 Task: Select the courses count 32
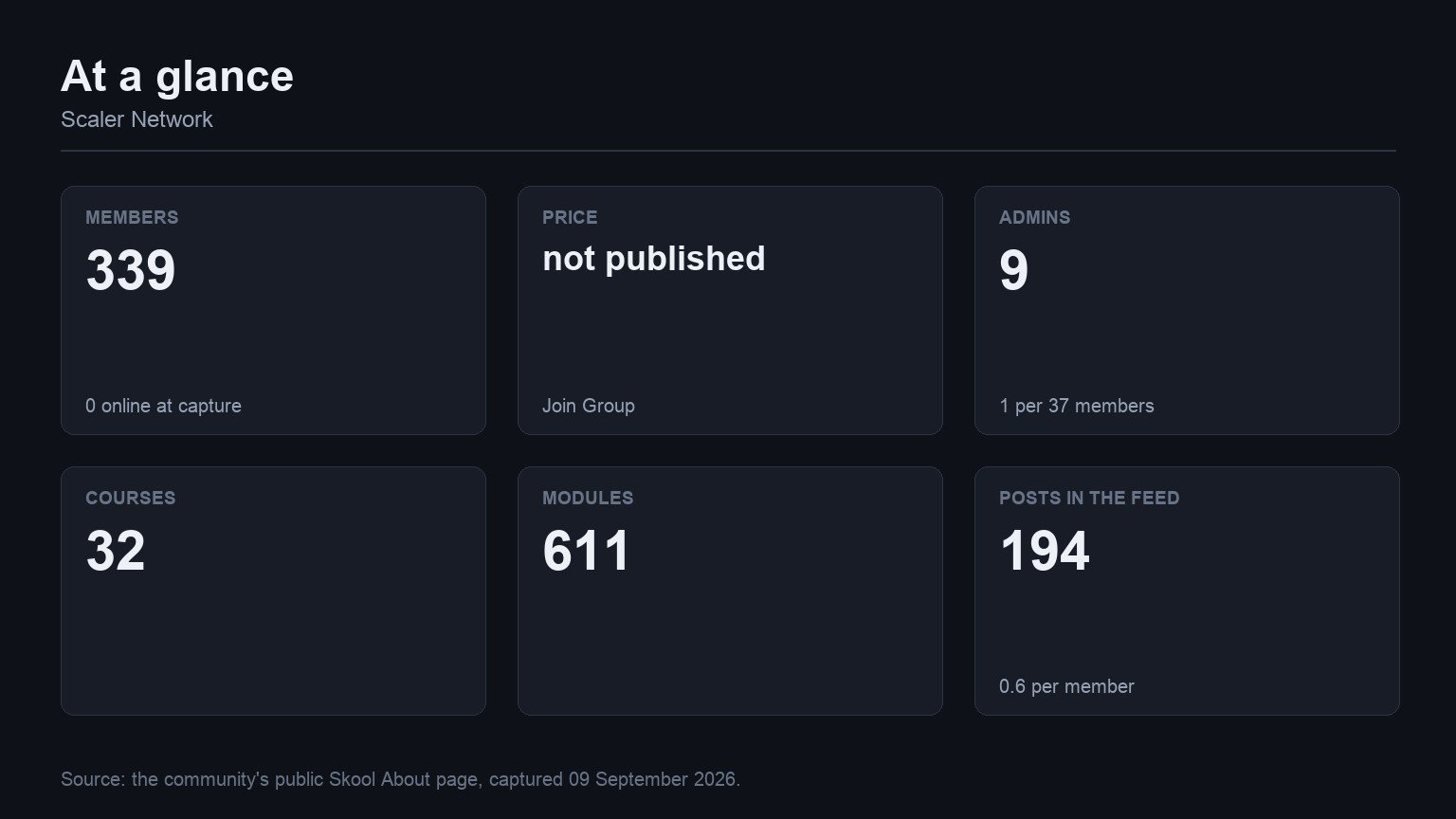pyautogui.click(x=116, y=551)
